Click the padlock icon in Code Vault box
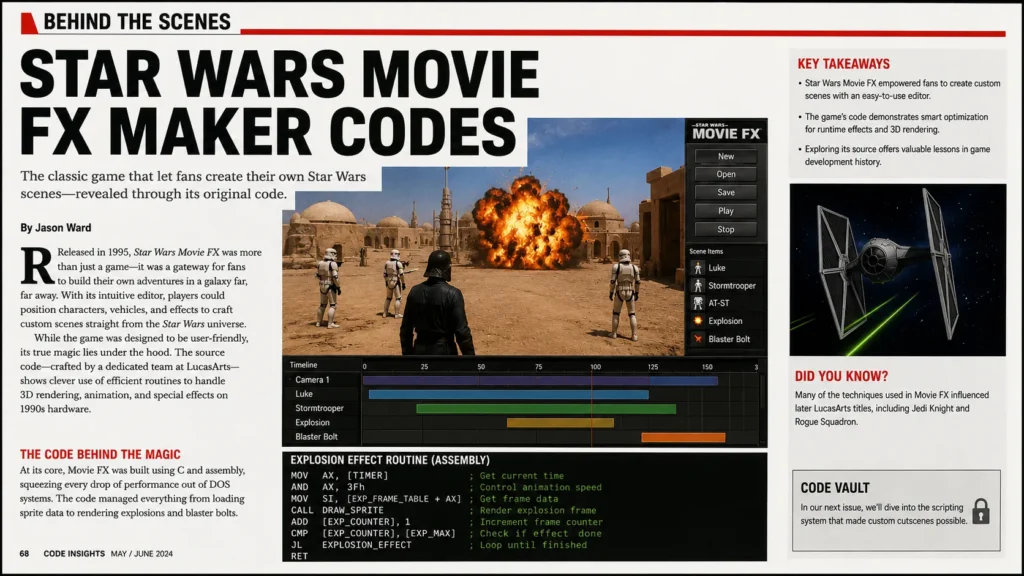 pos(980,511)
